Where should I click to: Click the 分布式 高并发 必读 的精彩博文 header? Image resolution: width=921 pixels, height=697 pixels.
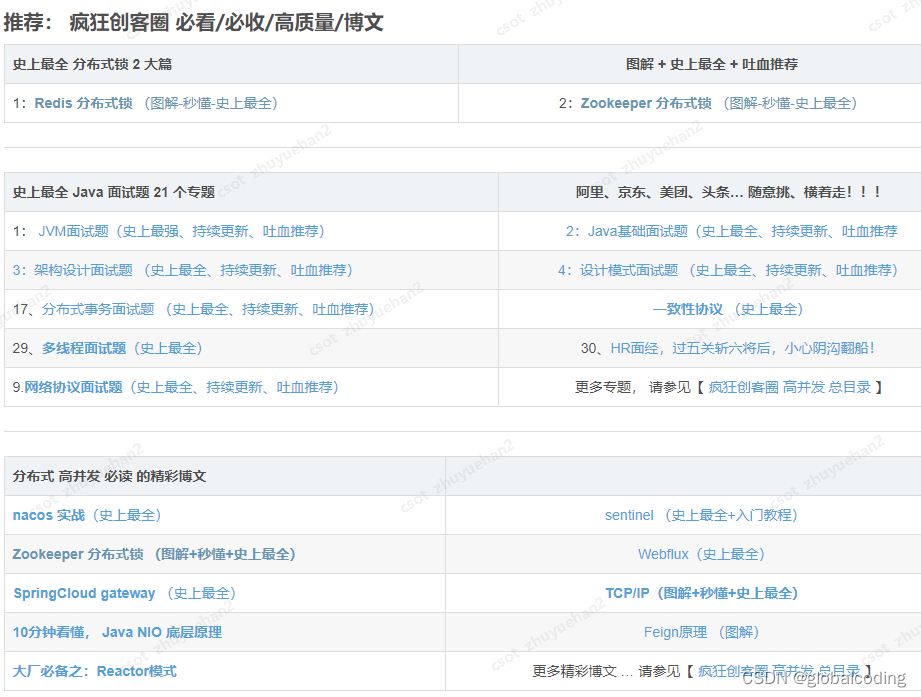click(x=109, y=476)
